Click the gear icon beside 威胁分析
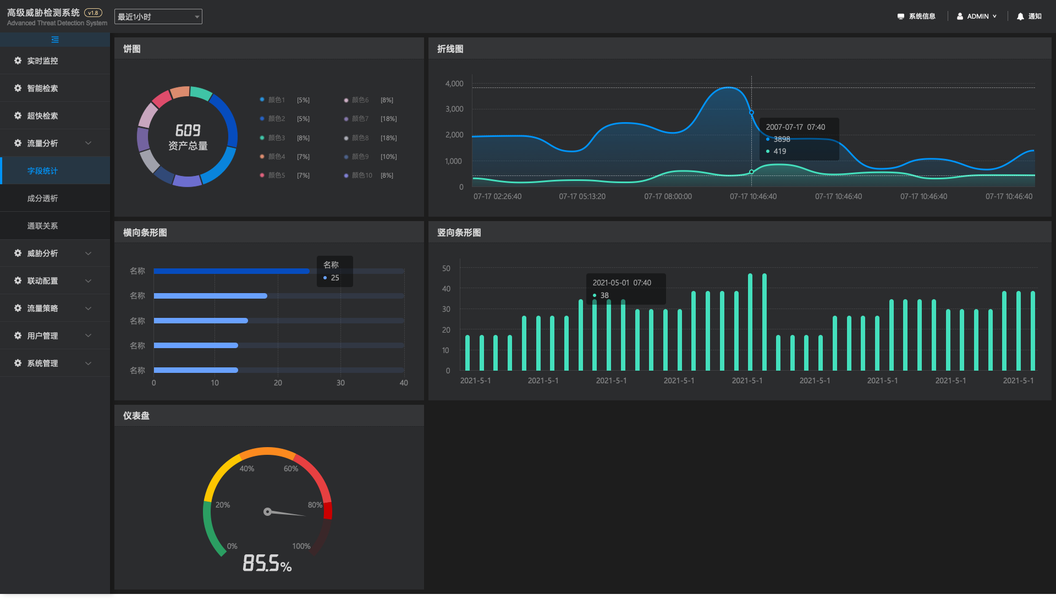Image resolution: width=1056 pixels, height=600 pixels. click(x=18, y=253)
